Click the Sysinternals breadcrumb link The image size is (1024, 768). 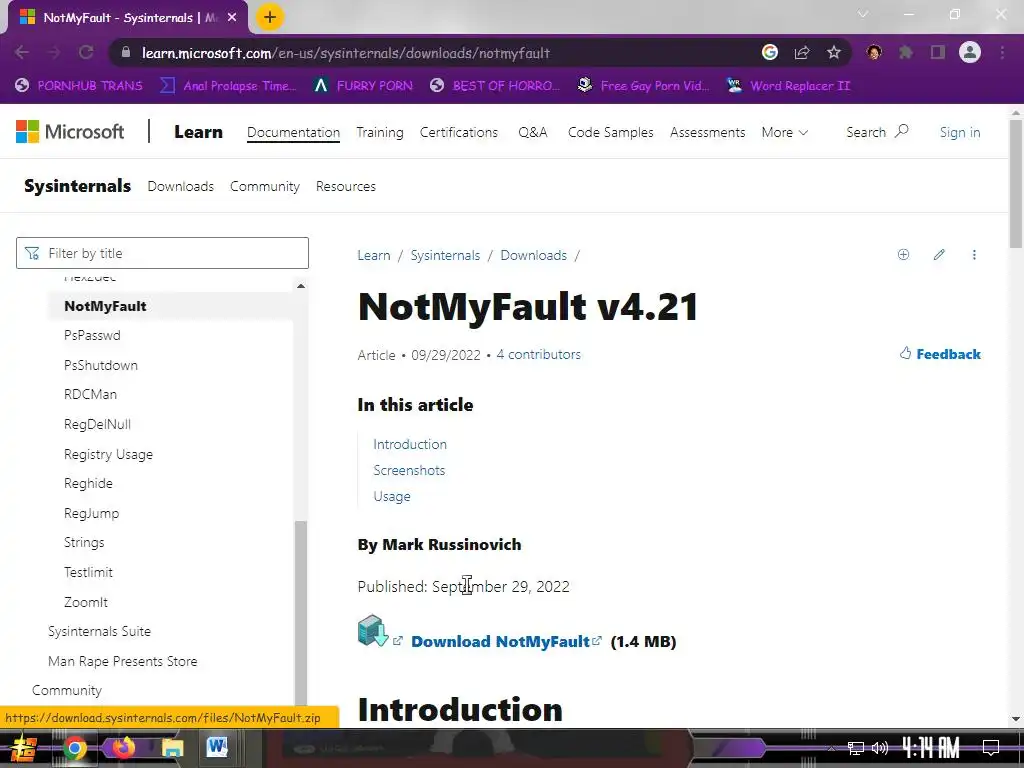coord(445,255)
